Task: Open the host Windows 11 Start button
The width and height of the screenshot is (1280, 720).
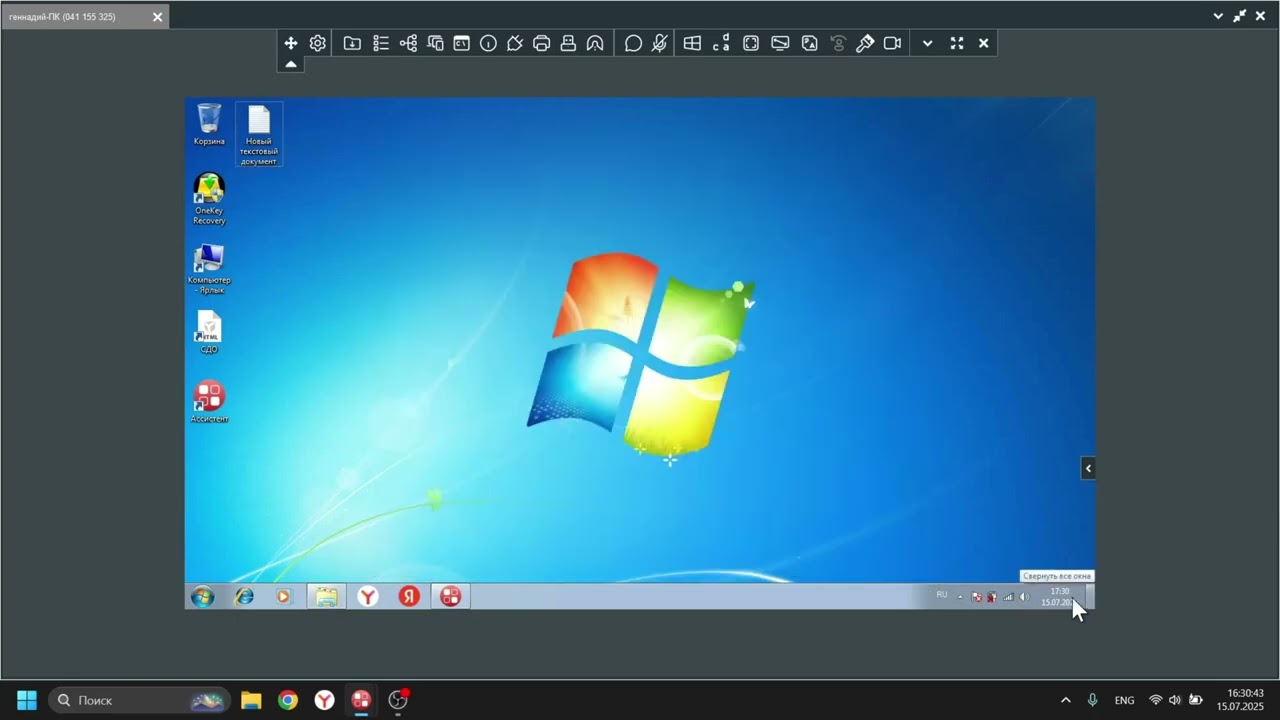Action: point(27,700)
